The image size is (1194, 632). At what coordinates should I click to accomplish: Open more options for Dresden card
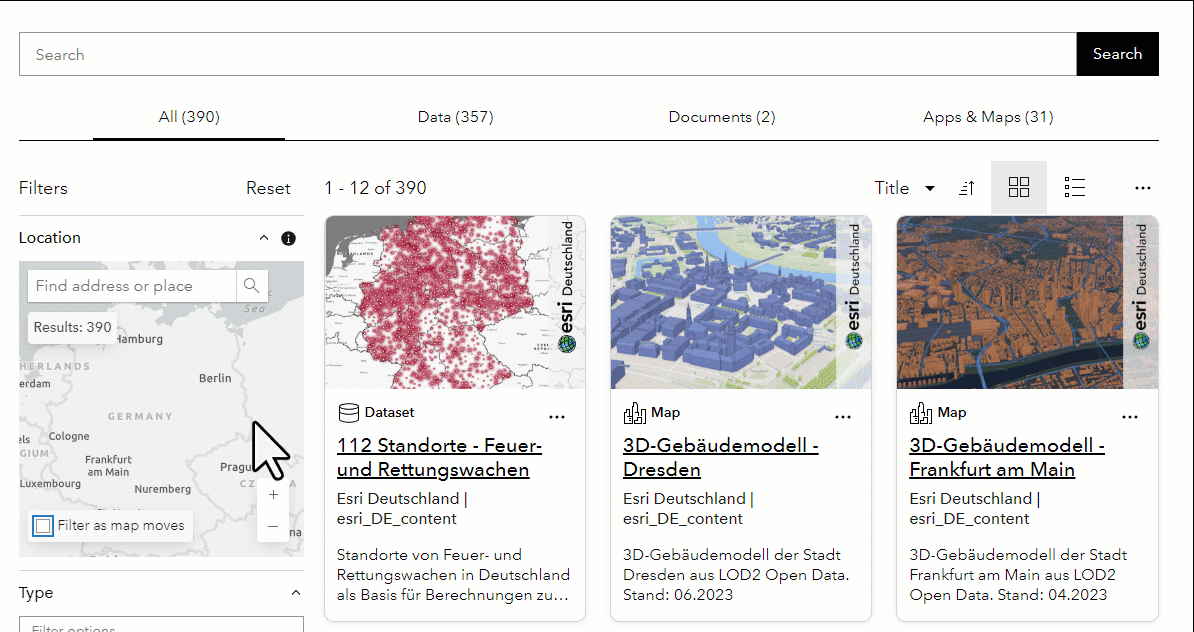[843, 417]
